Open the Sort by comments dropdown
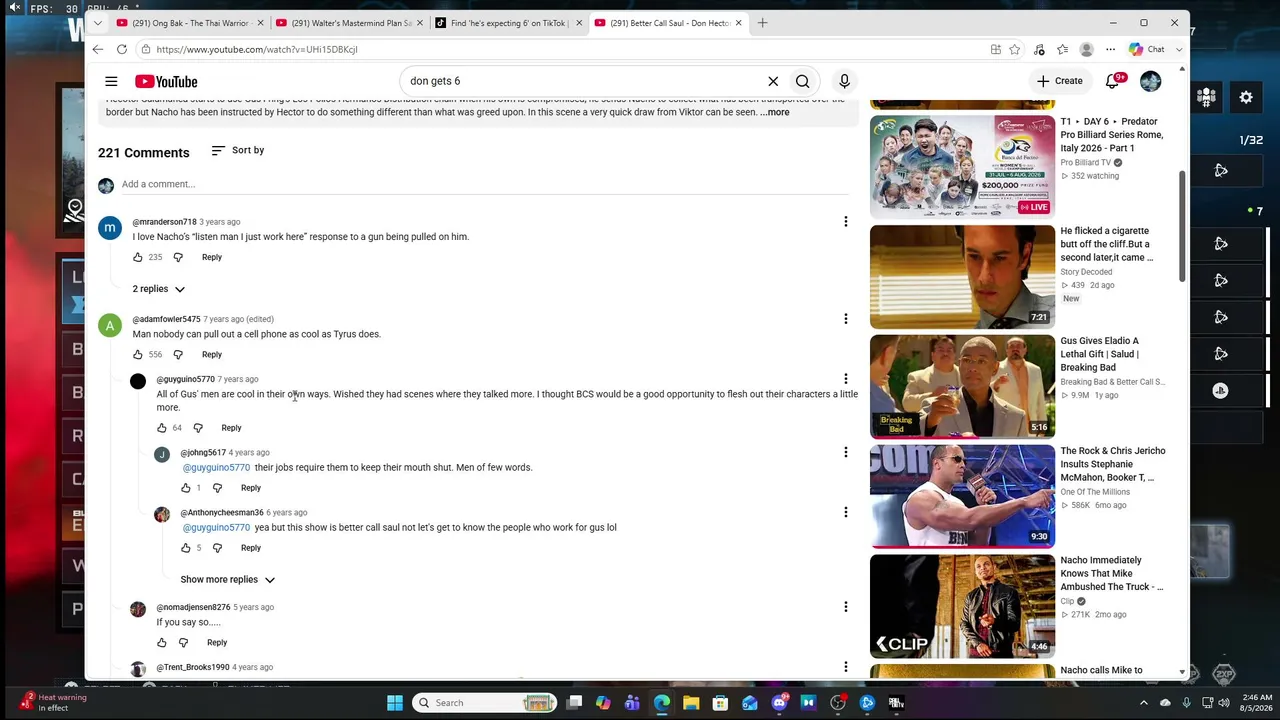This screenshot has height=720, width=1280. pos(238,150)
